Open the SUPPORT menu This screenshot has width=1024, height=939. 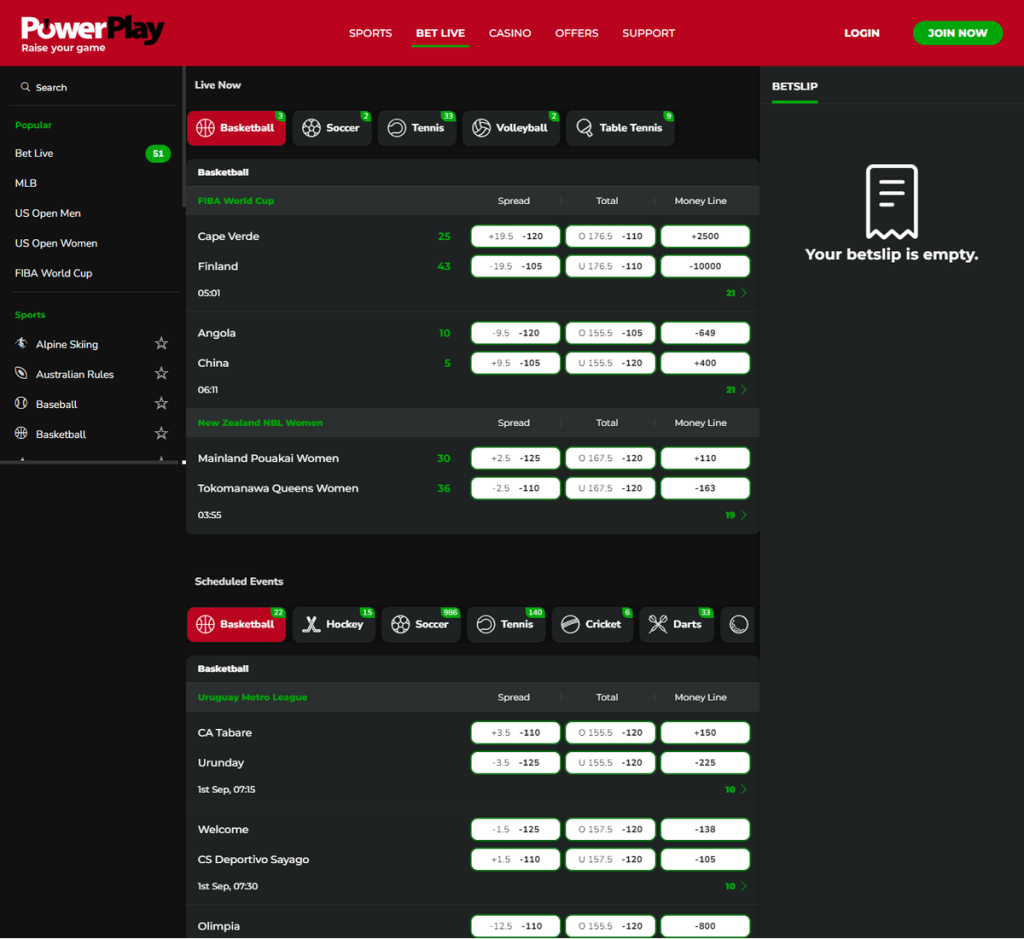click(648, 33)
